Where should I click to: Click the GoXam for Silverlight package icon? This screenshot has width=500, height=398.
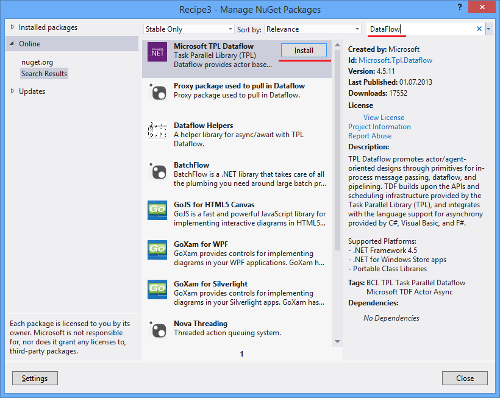click(x=157, y=289)
